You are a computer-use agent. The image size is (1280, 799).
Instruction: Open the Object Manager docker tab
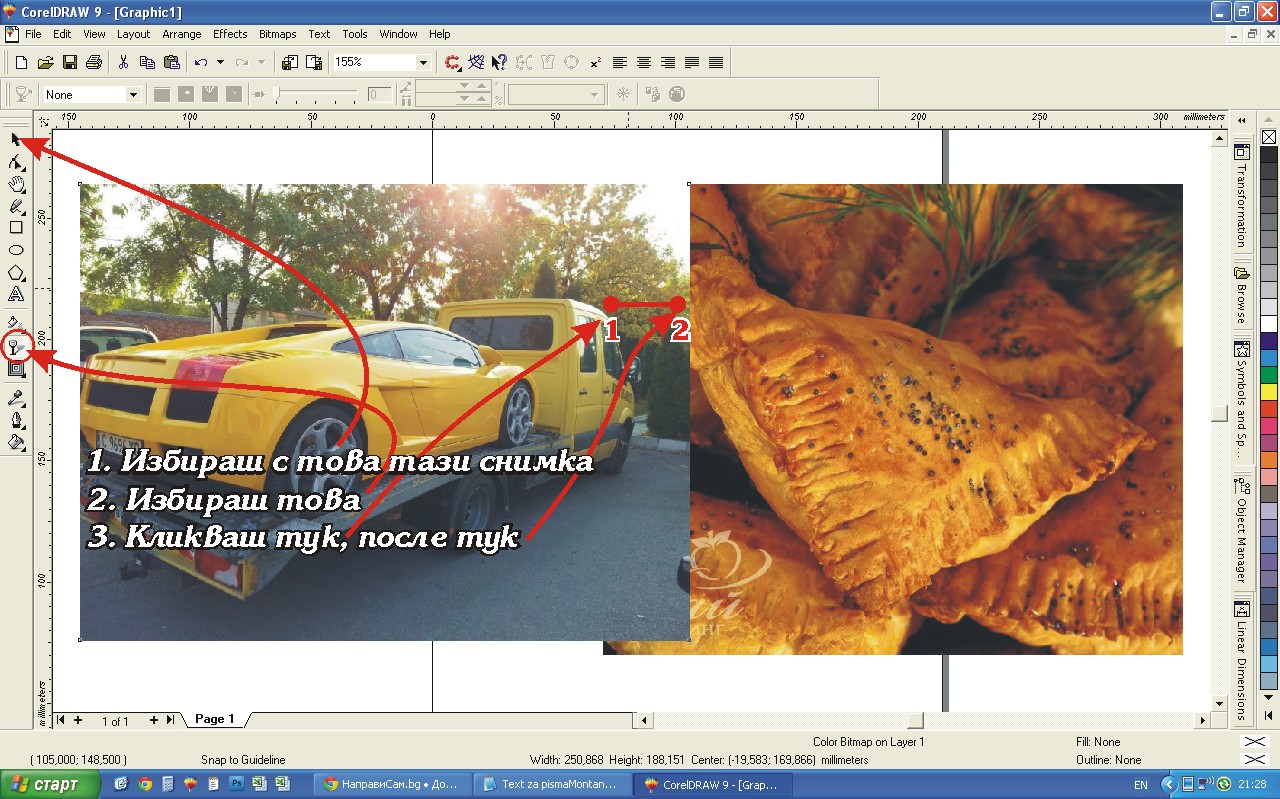pos(1242,530)
